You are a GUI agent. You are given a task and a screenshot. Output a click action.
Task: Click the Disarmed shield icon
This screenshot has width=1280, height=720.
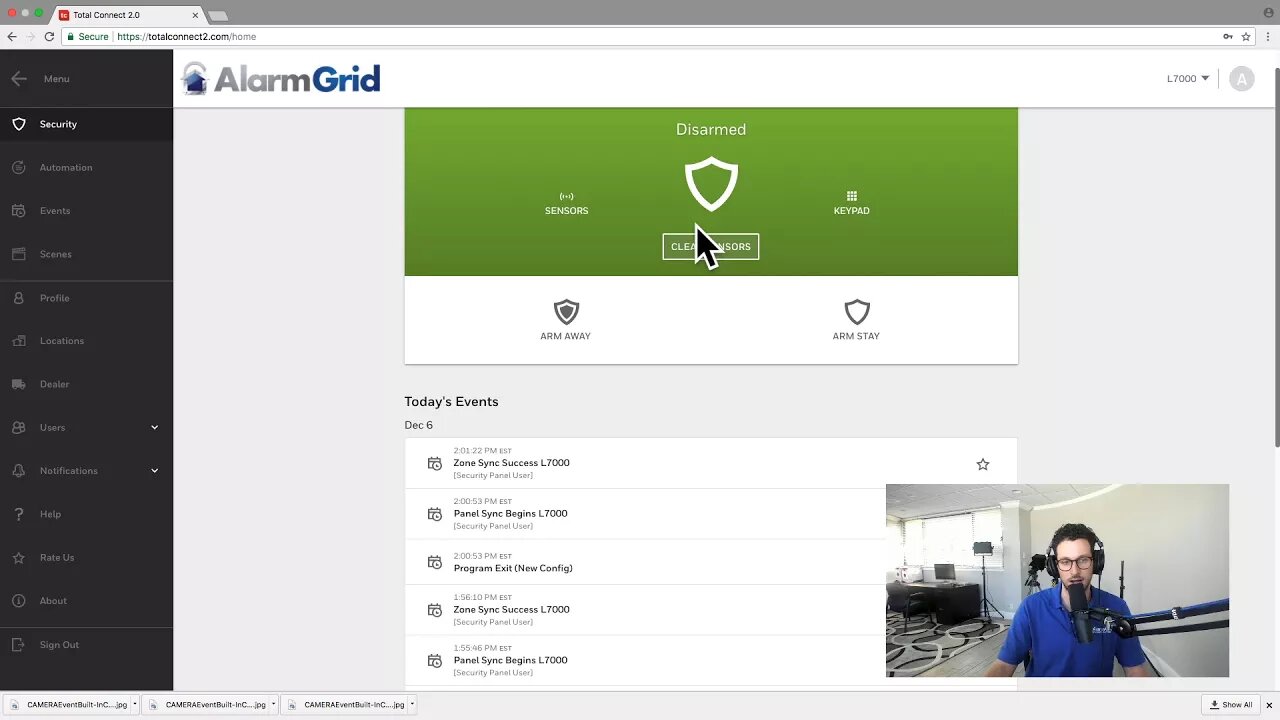pos(711,184)
